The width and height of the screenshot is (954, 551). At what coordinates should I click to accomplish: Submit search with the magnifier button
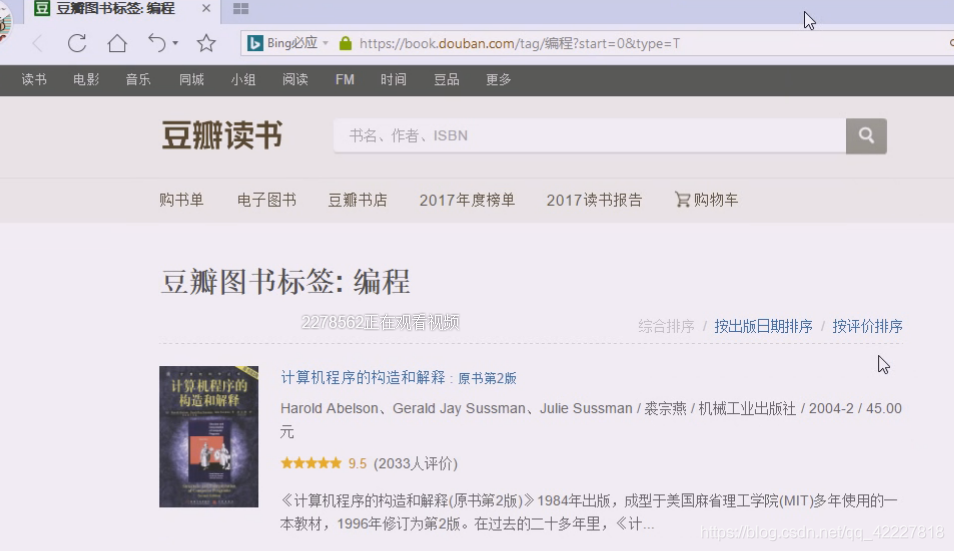[866, 136]
